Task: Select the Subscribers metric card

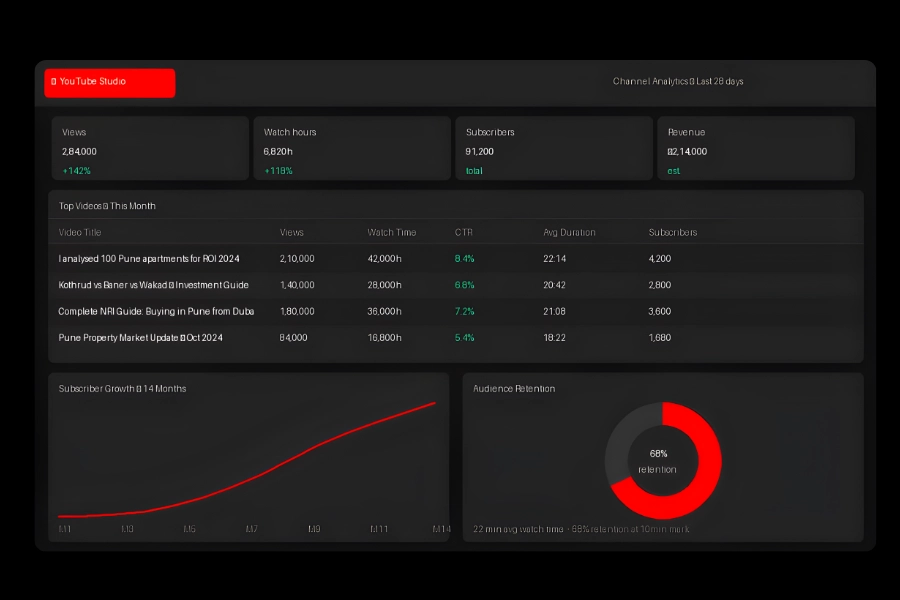Action: pos(554,148)
